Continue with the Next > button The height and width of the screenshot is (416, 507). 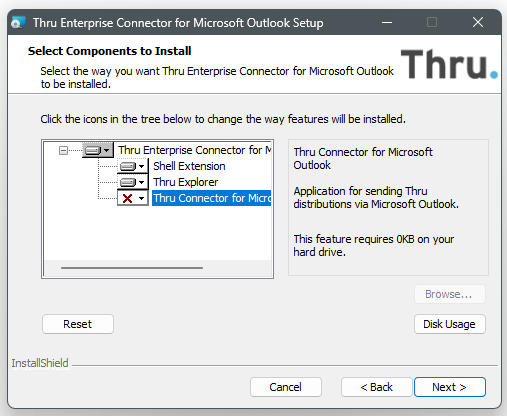tap(449, 387)
